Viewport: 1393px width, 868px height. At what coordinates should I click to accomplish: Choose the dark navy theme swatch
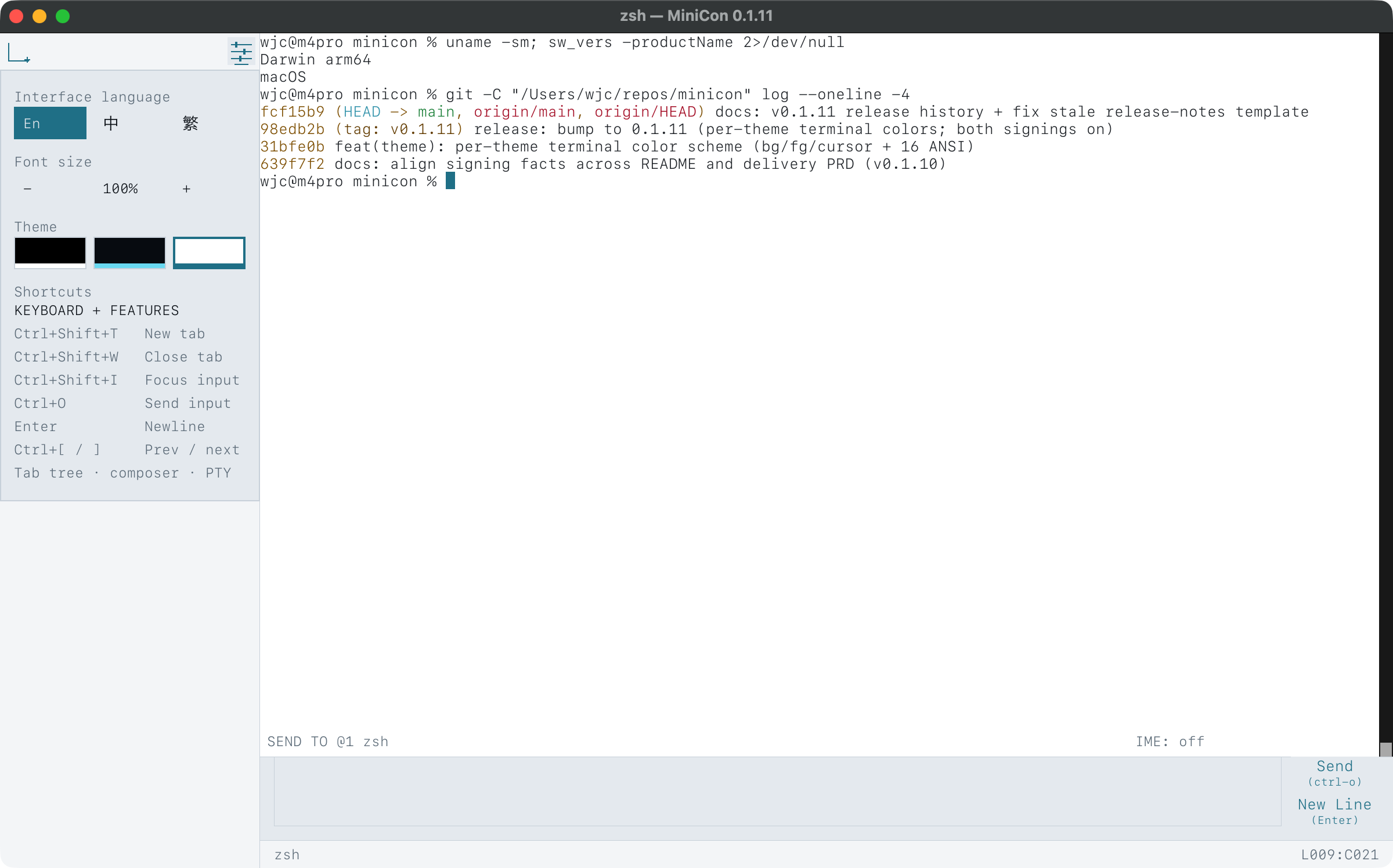129,252
